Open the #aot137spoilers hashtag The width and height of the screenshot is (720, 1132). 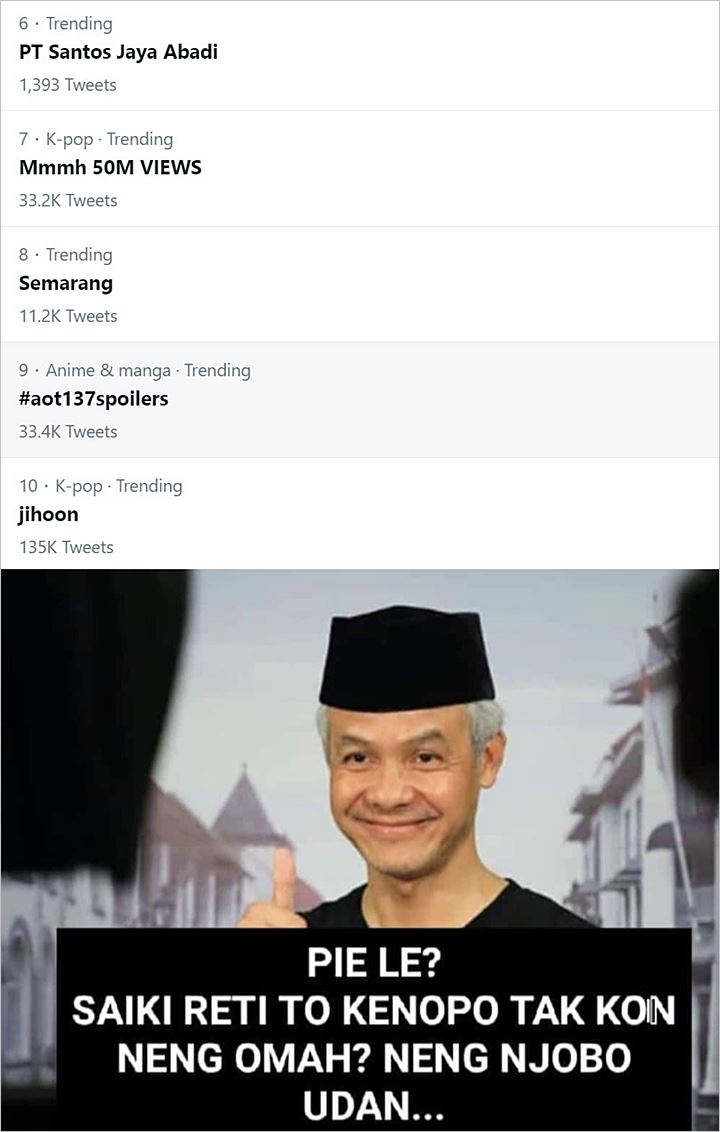pos(94,399)
